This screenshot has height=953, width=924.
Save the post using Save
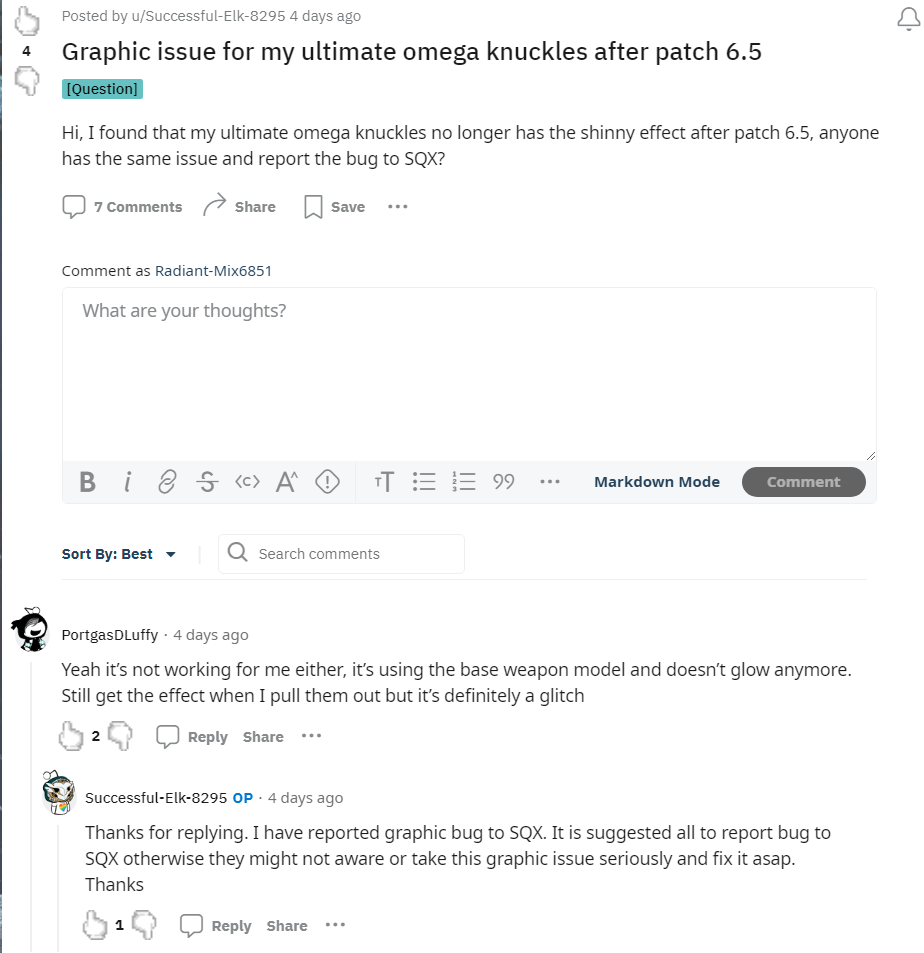pos(334,207)
